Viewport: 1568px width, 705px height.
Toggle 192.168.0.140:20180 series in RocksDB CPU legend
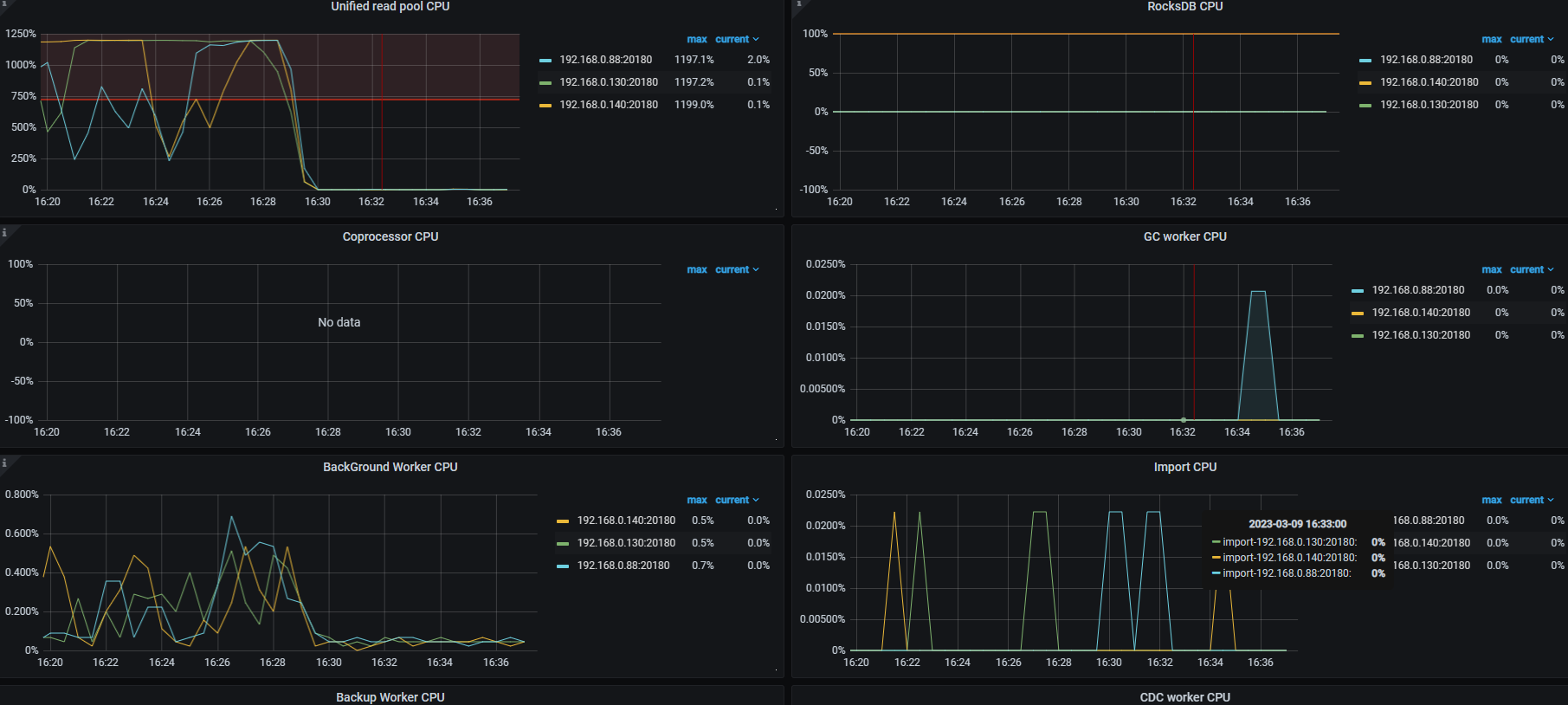click(x=1429, y=82)
